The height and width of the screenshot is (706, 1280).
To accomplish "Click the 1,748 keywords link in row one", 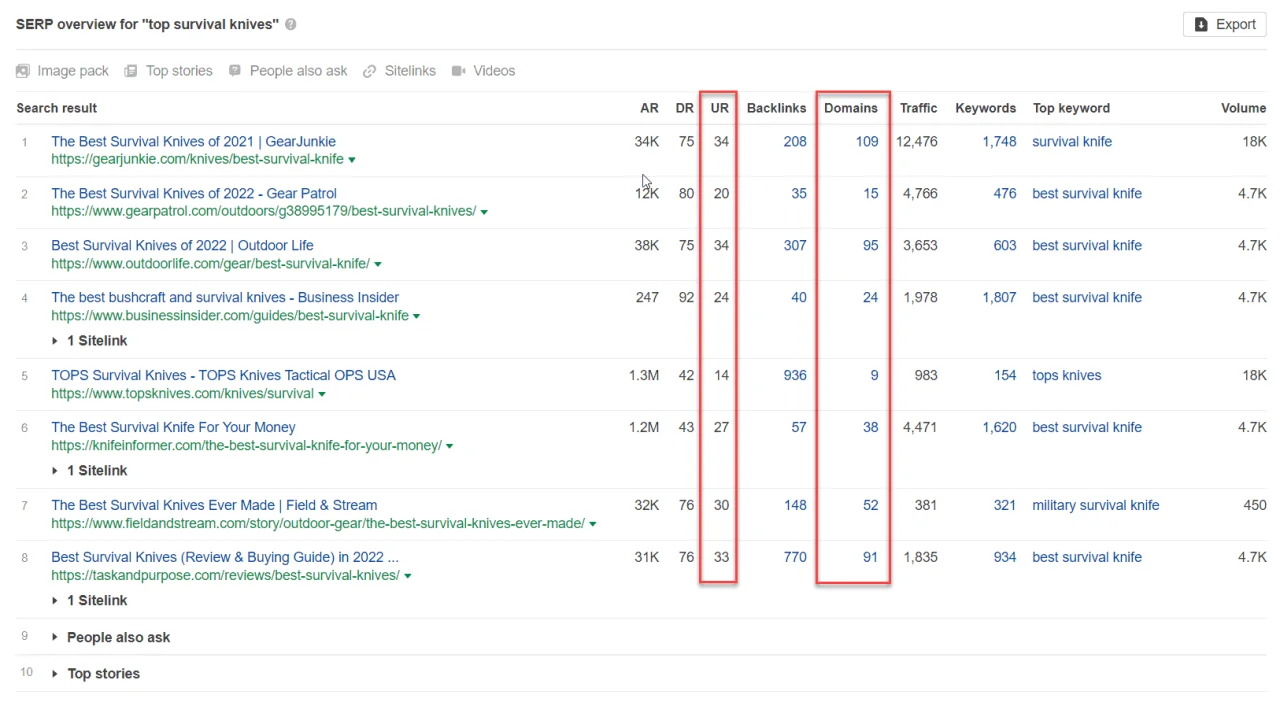I will (999, 141).
